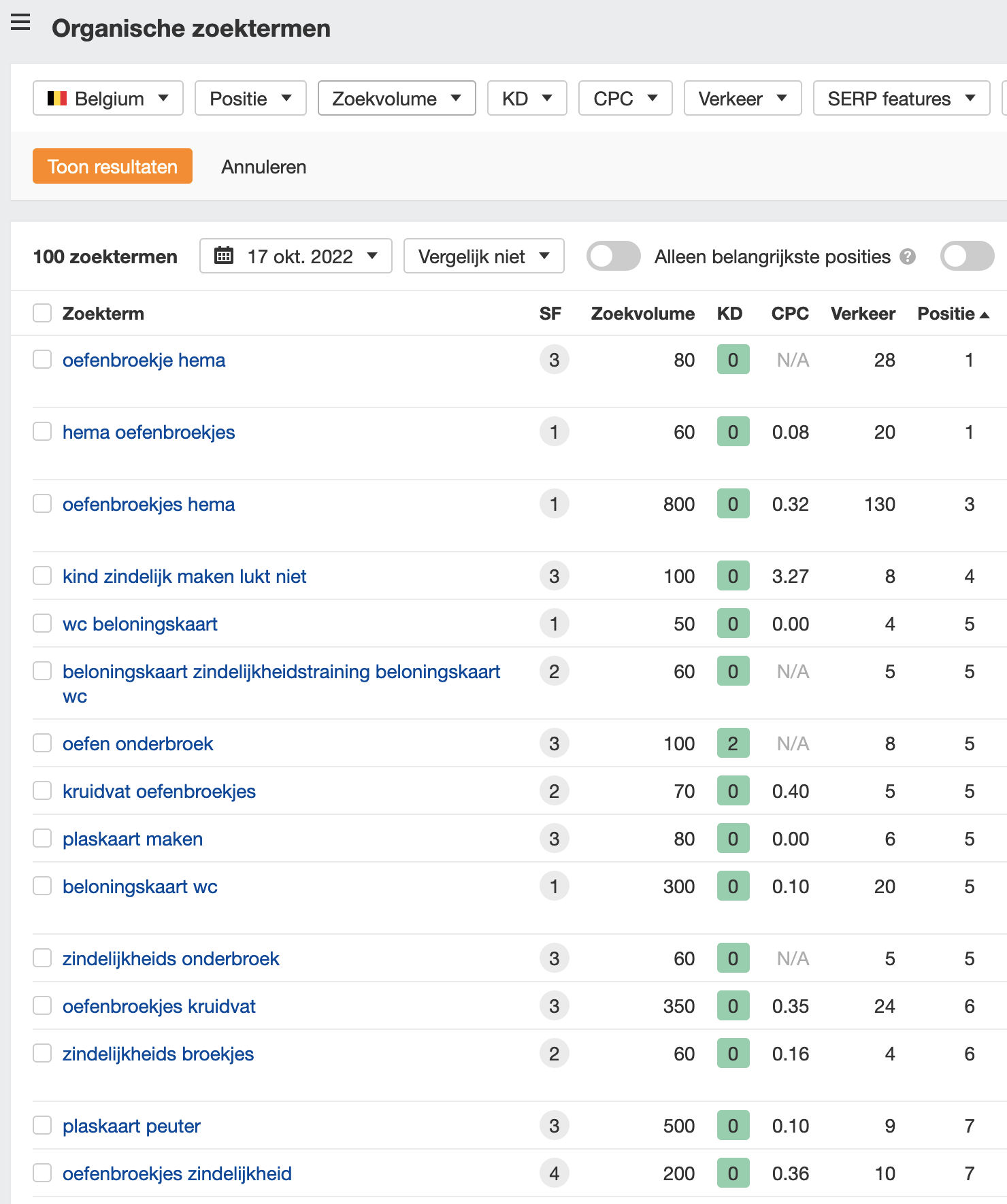Click KD badge 2 for oefen onderbroek

(x=733, y=743)
